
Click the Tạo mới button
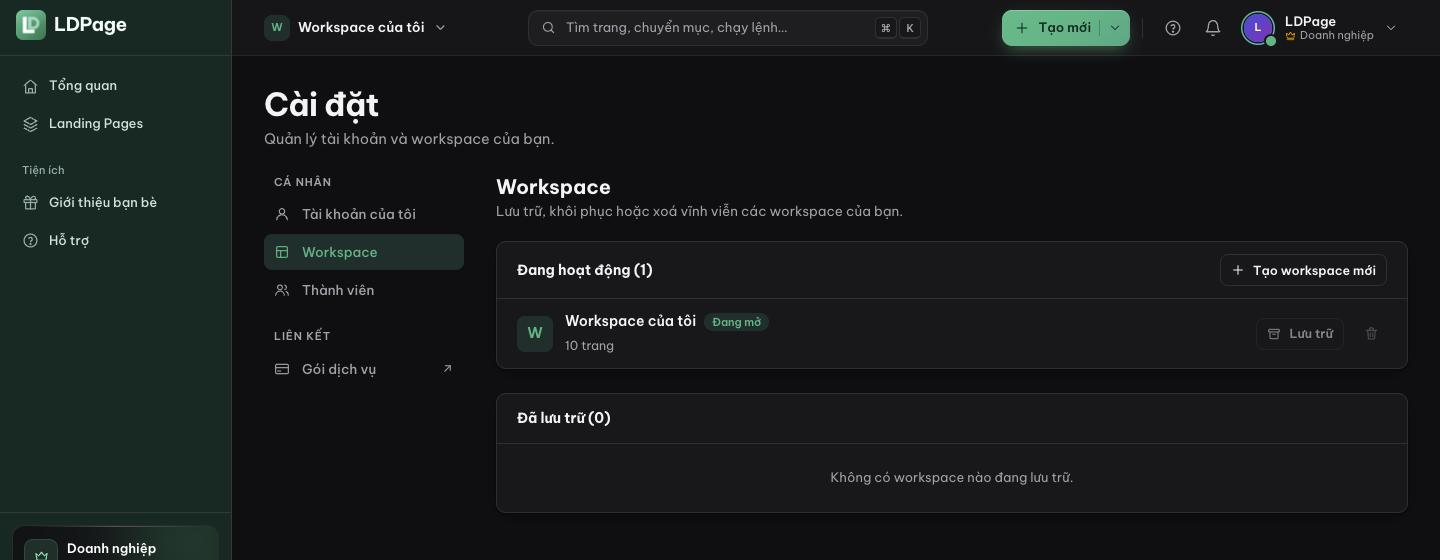pos(1052,28)
